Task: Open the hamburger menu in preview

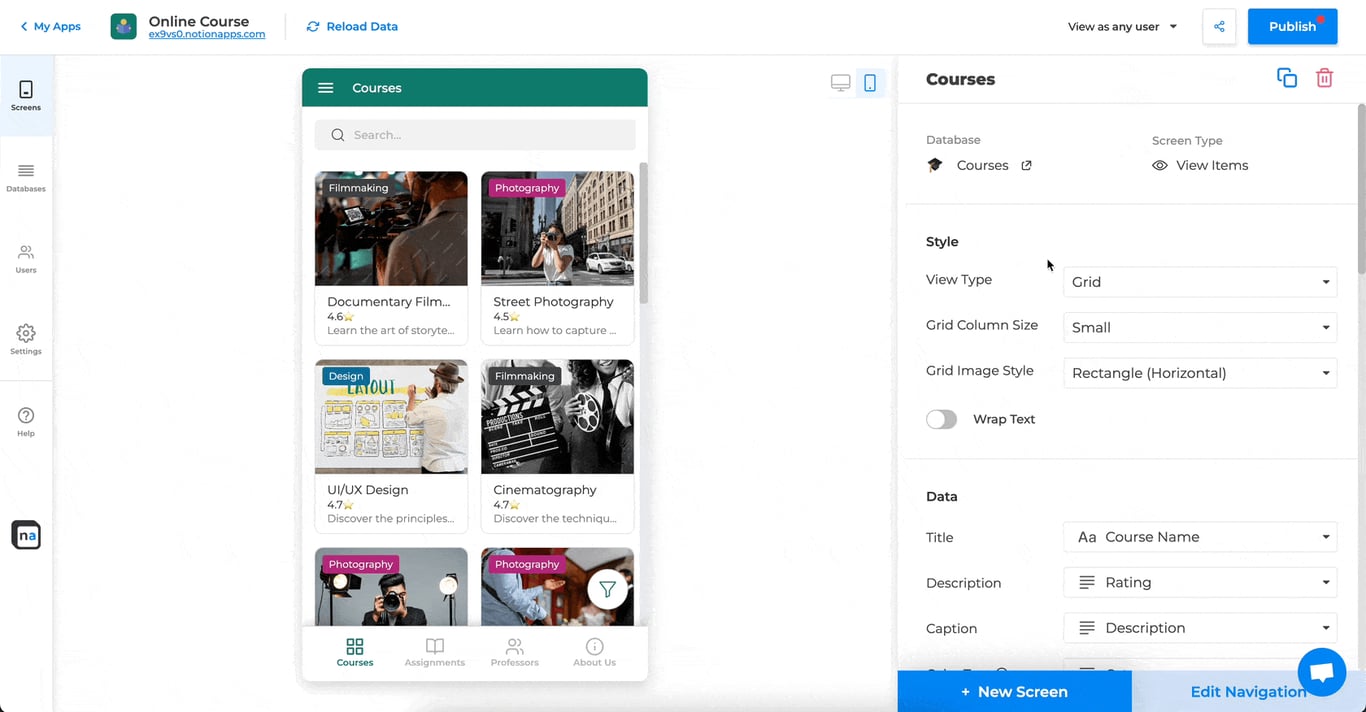Action: [325, 88]
